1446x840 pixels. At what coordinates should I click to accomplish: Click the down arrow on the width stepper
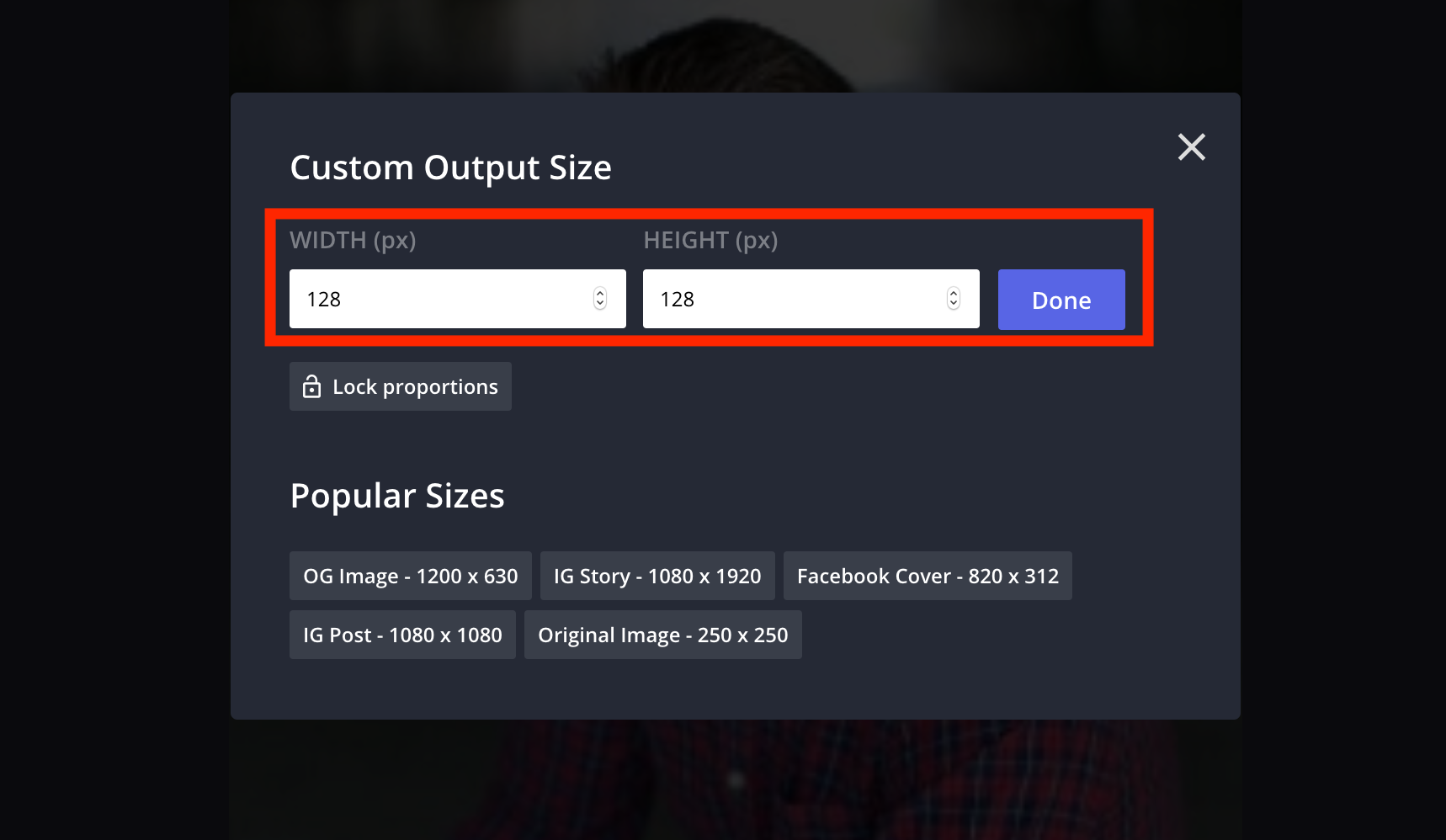[599, 304]
